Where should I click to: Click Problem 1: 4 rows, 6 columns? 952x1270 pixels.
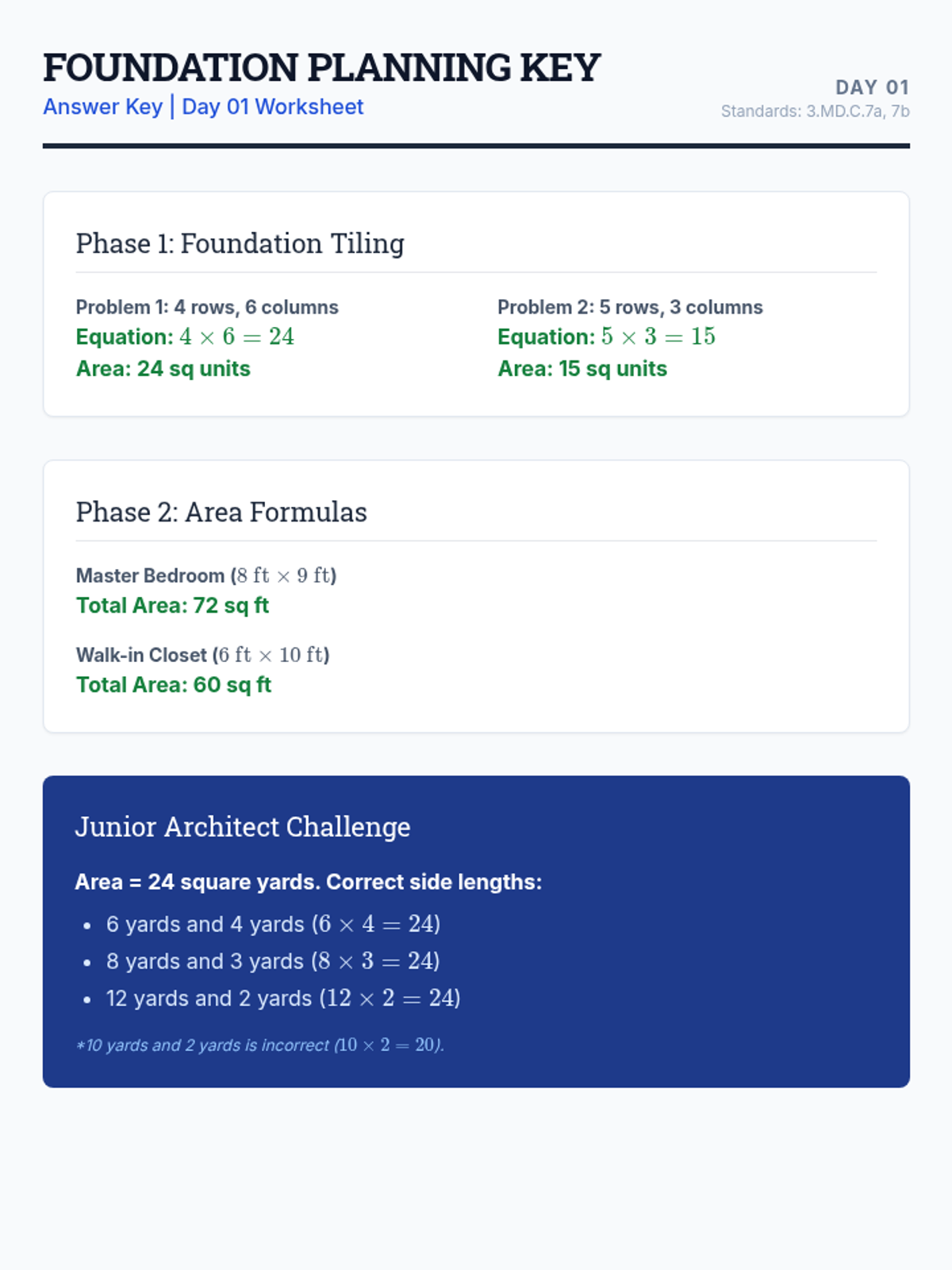(x=207, y=307)
